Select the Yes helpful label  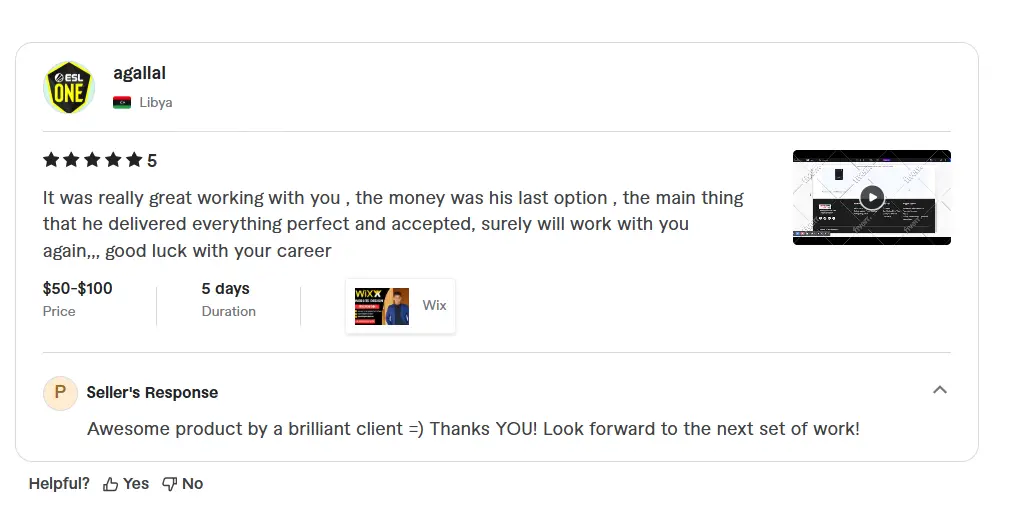136,484
